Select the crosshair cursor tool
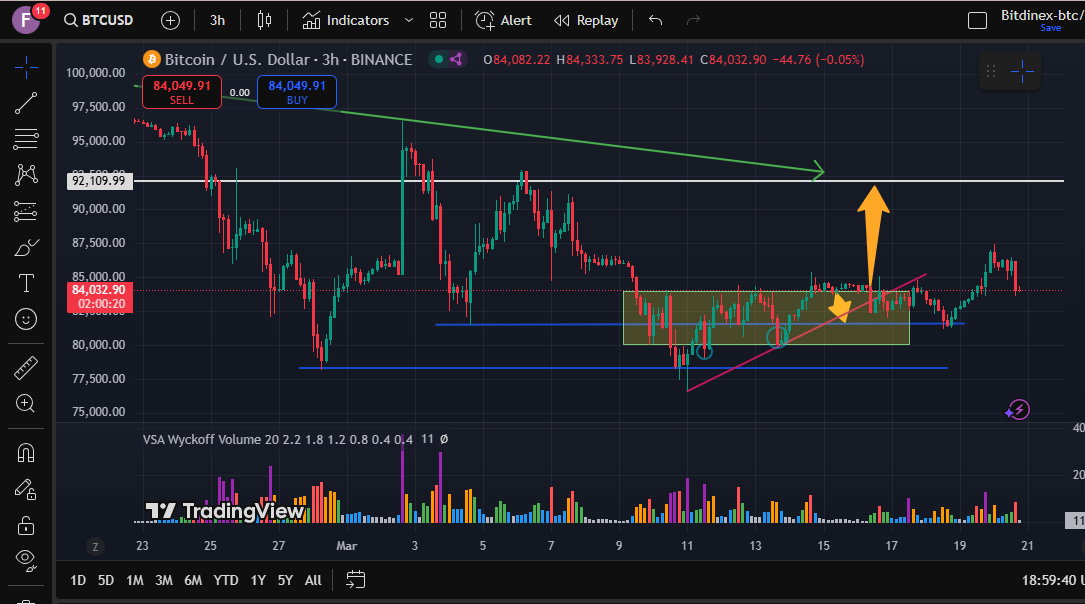Image resolution: width=1085 pixels, height=604 pixels. tap(26, 68)
